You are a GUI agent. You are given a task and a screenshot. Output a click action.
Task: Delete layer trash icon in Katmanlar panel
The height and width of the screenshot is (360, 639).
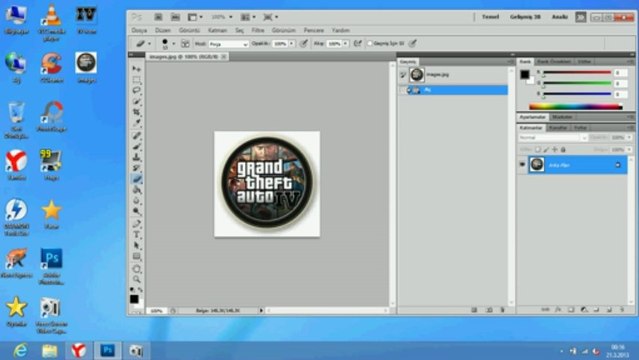(622, 310)
